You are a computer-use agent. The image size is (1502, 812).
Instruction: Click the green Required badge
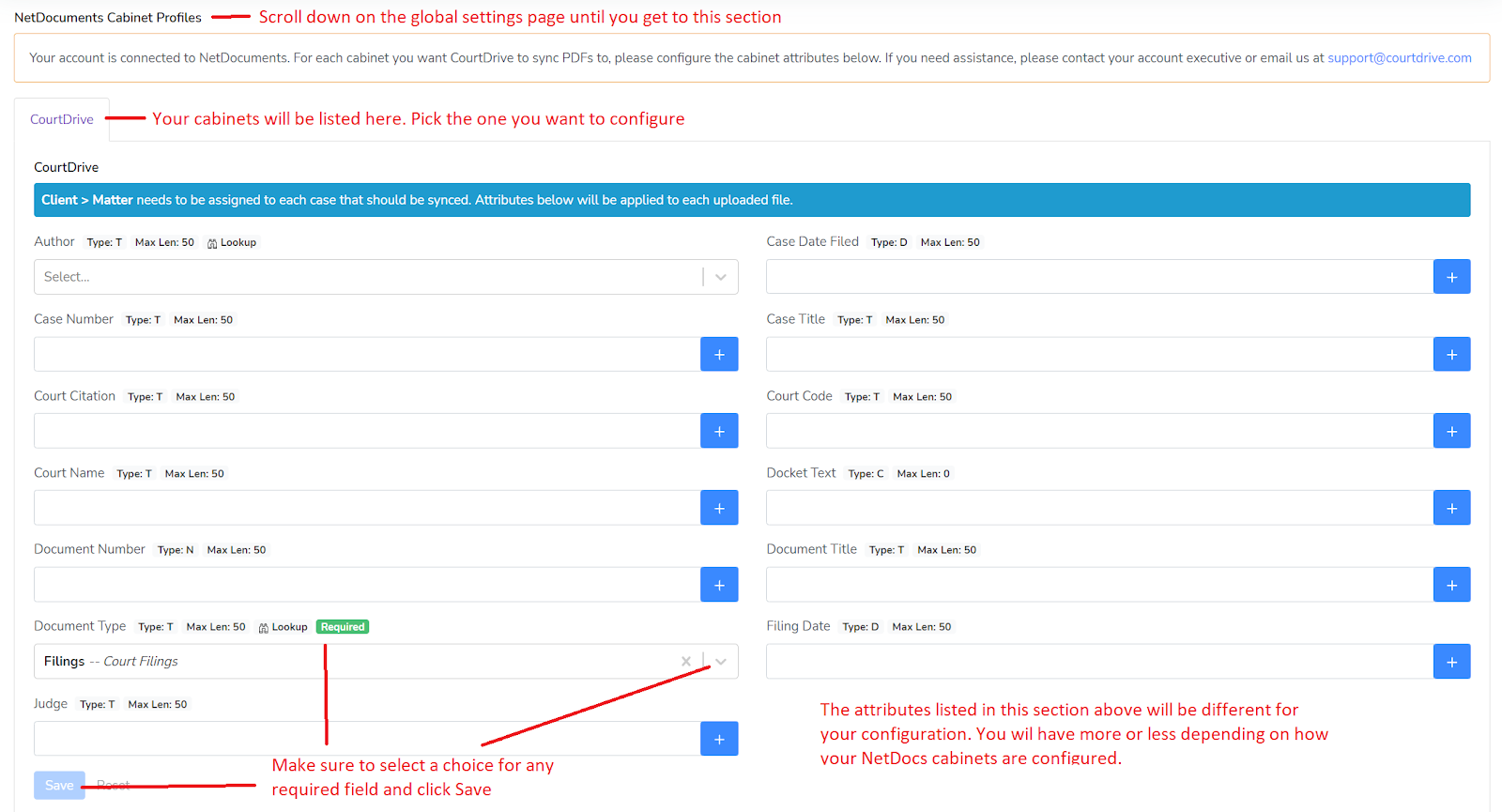point(343,627)
